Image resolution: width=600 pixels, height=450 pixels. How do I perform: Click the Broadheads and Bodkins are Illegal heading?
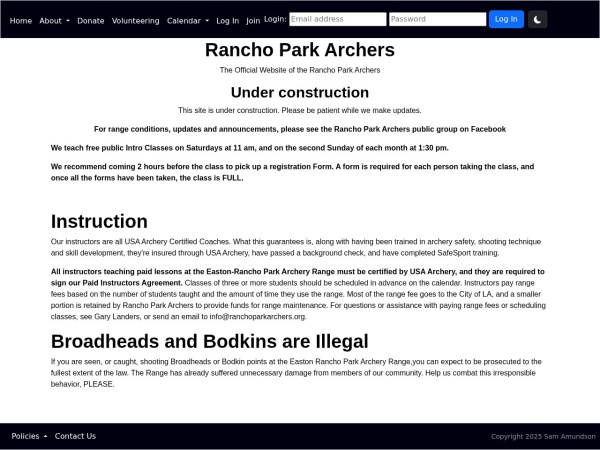point(209,341)
